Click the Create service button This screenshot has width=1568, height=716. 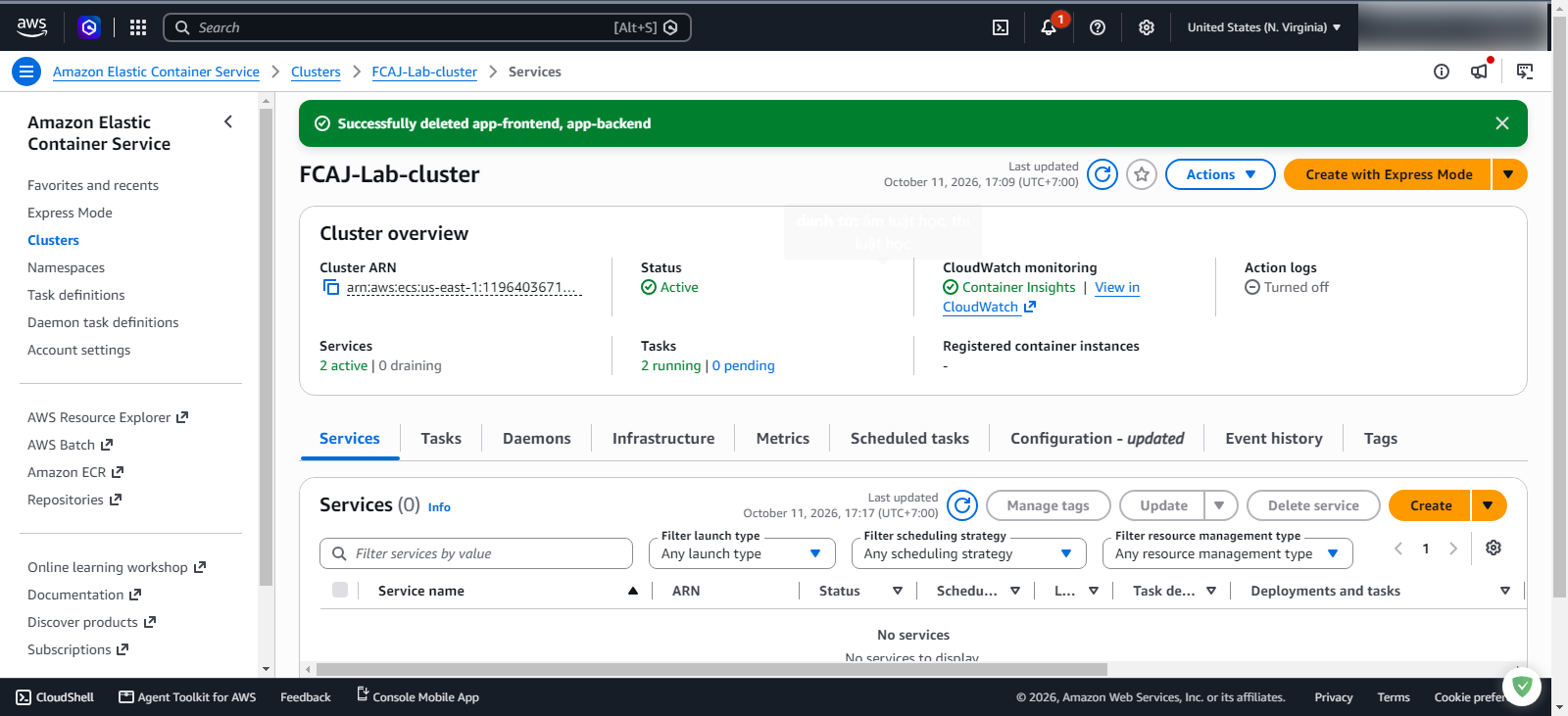[x=1431, y=505]
